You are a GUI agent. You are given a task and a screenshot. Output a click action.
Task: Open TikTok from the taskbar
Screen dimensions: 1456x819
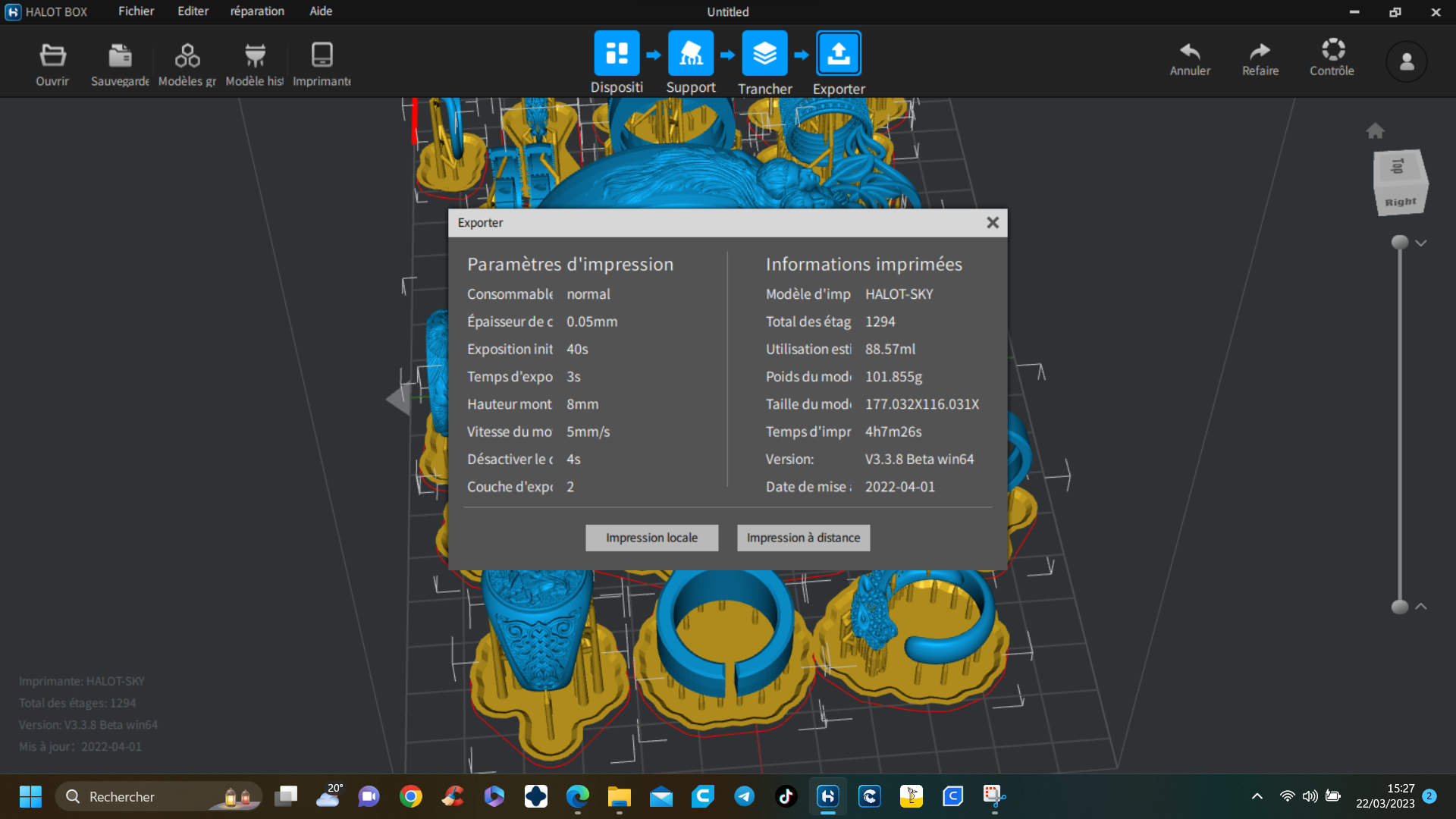786,796
